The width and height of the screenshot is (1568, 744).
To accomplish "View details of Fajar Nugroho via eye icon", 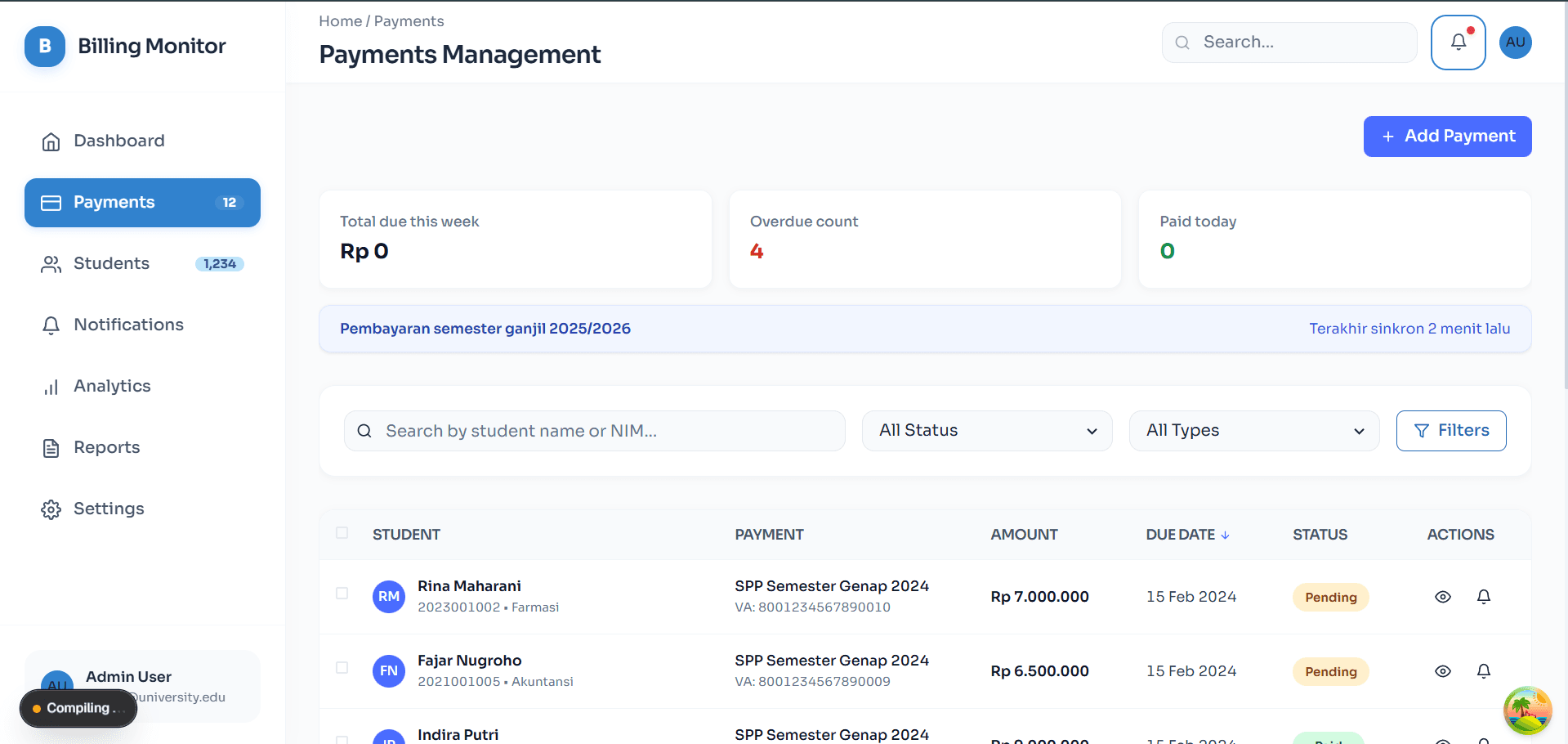I will (x=1442, y=670).
